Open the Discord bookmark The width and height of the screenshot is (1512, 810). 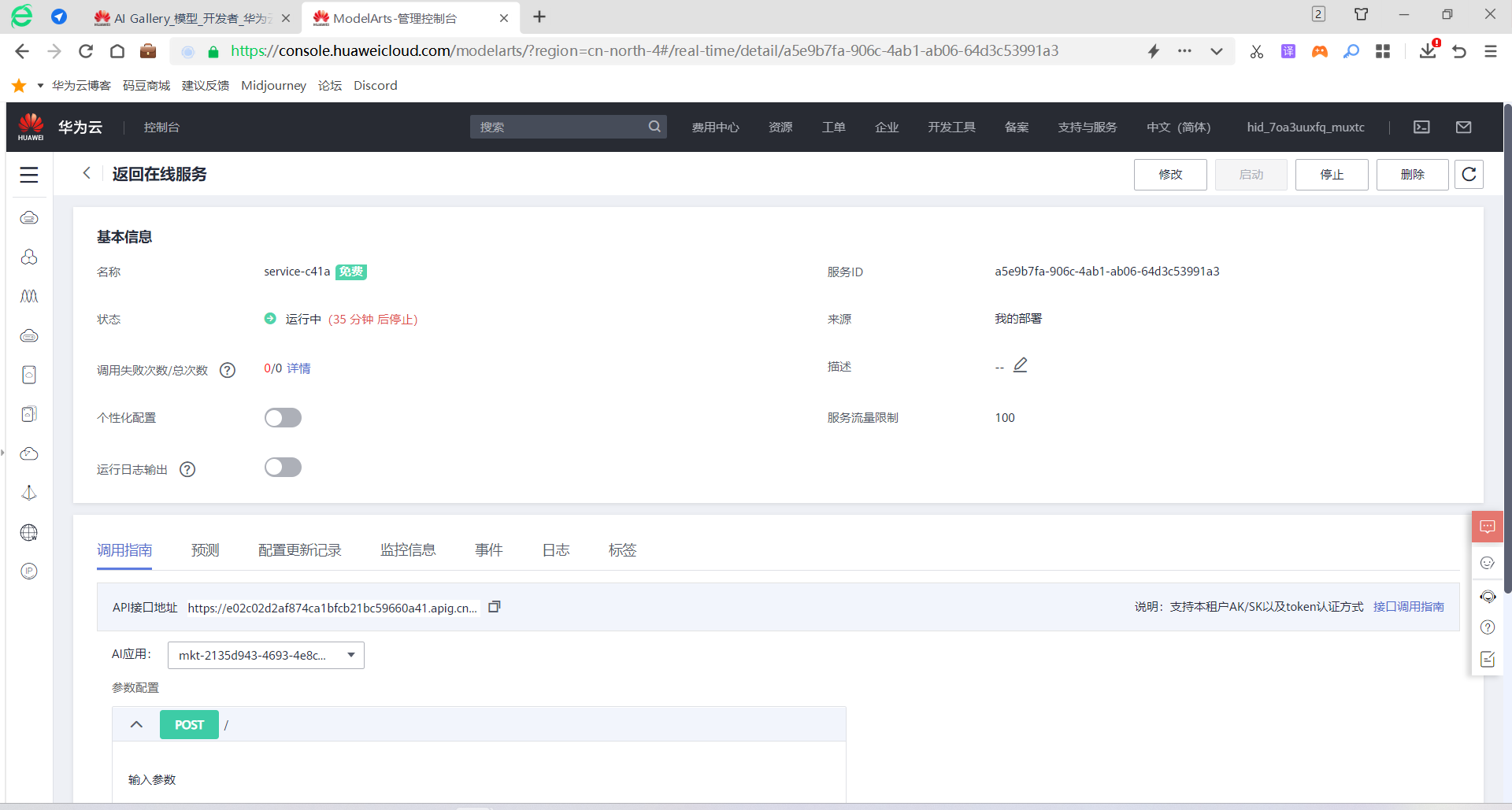tap(376, 86)
